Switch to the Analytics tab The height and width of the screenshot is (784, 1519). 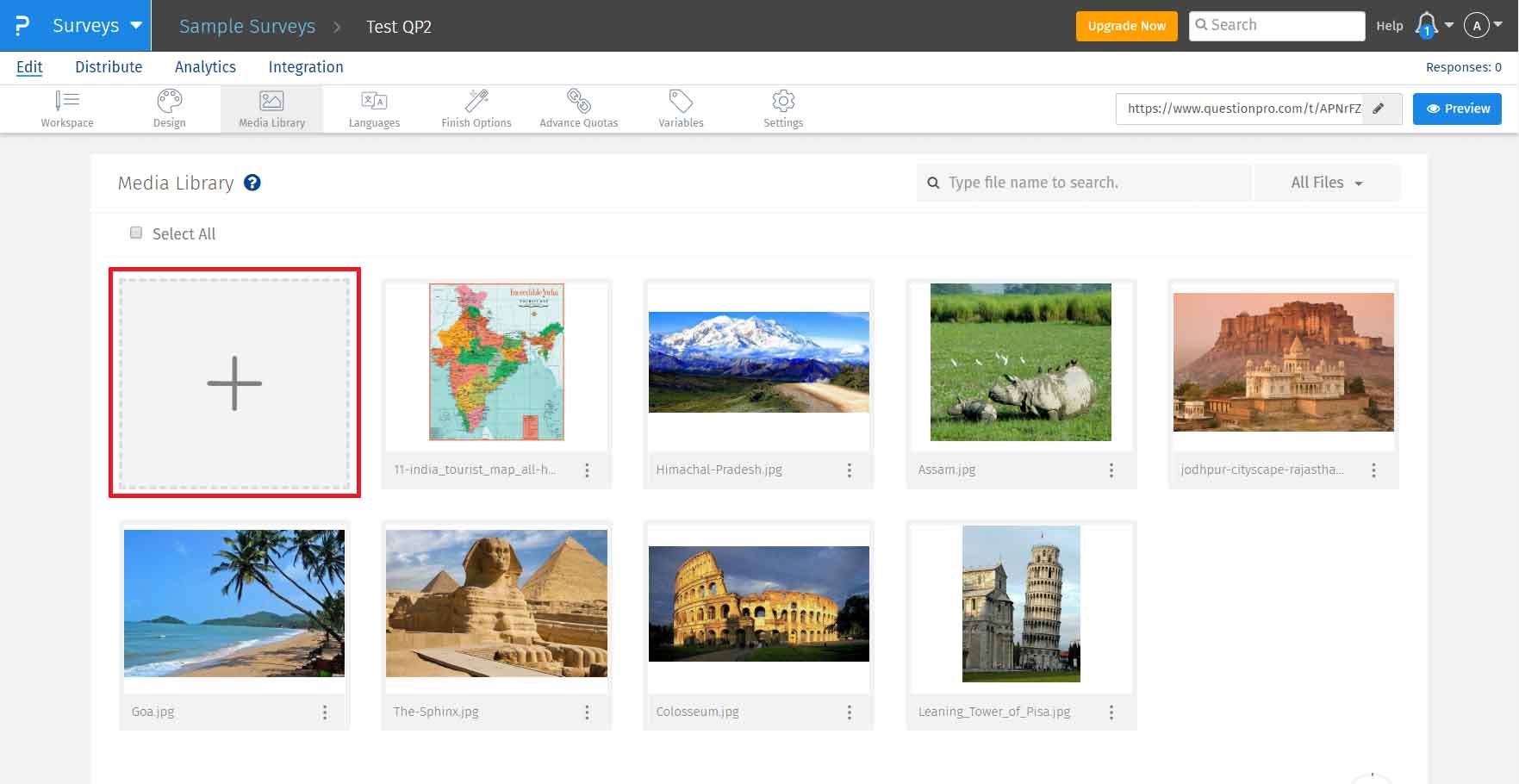[x=205, y=67]
